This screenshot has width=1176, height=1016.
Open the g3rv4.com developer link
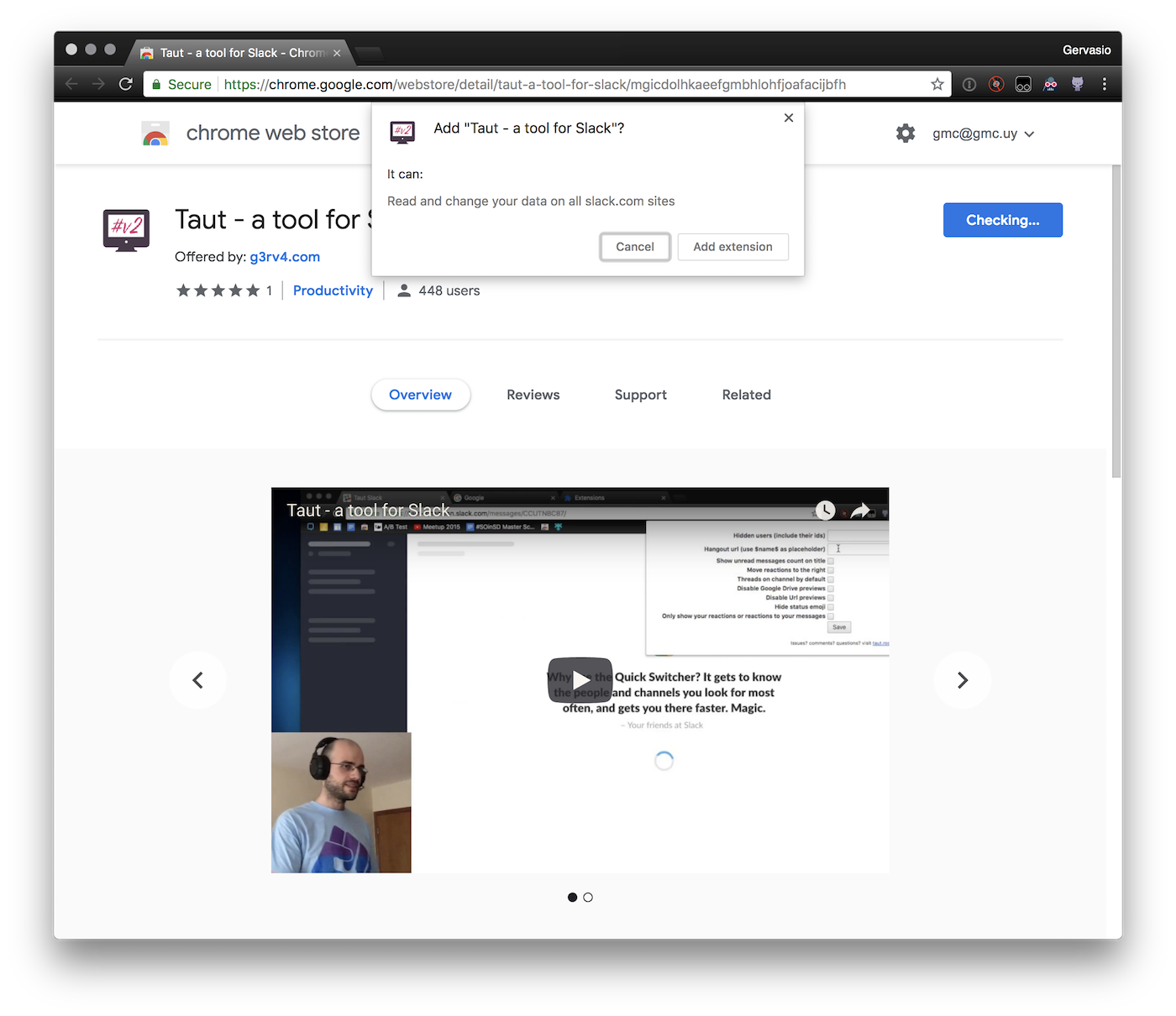coord(285,257)
